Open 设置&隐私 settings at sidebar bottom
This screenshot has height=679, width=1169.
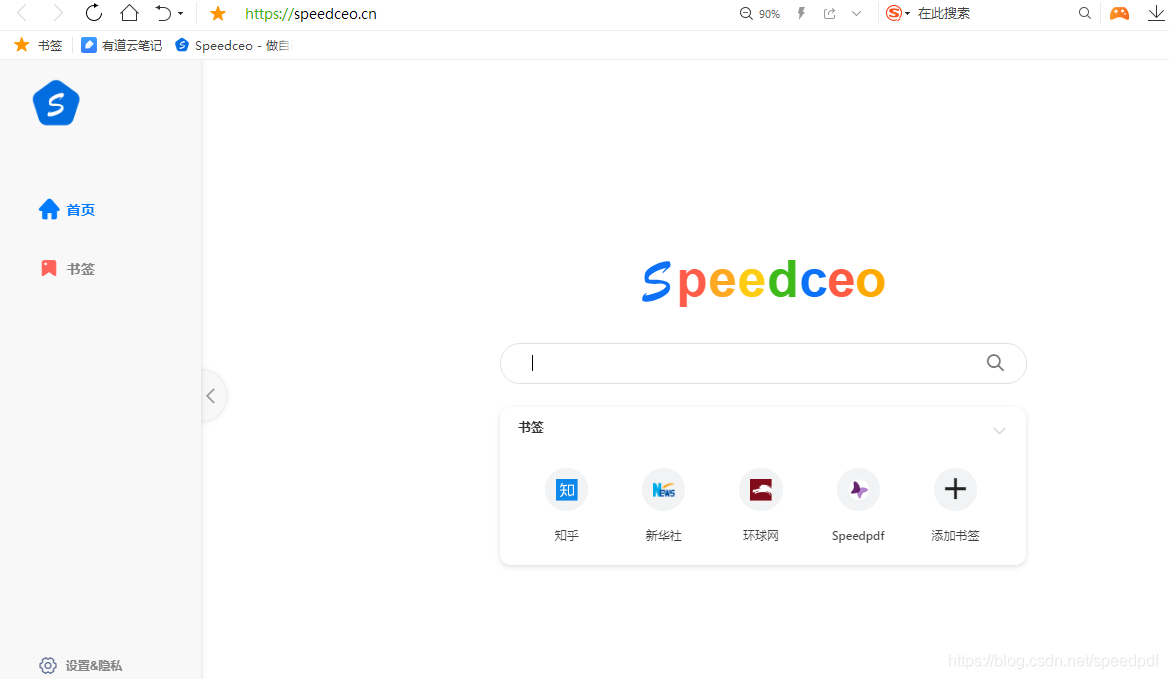[81, 666]
